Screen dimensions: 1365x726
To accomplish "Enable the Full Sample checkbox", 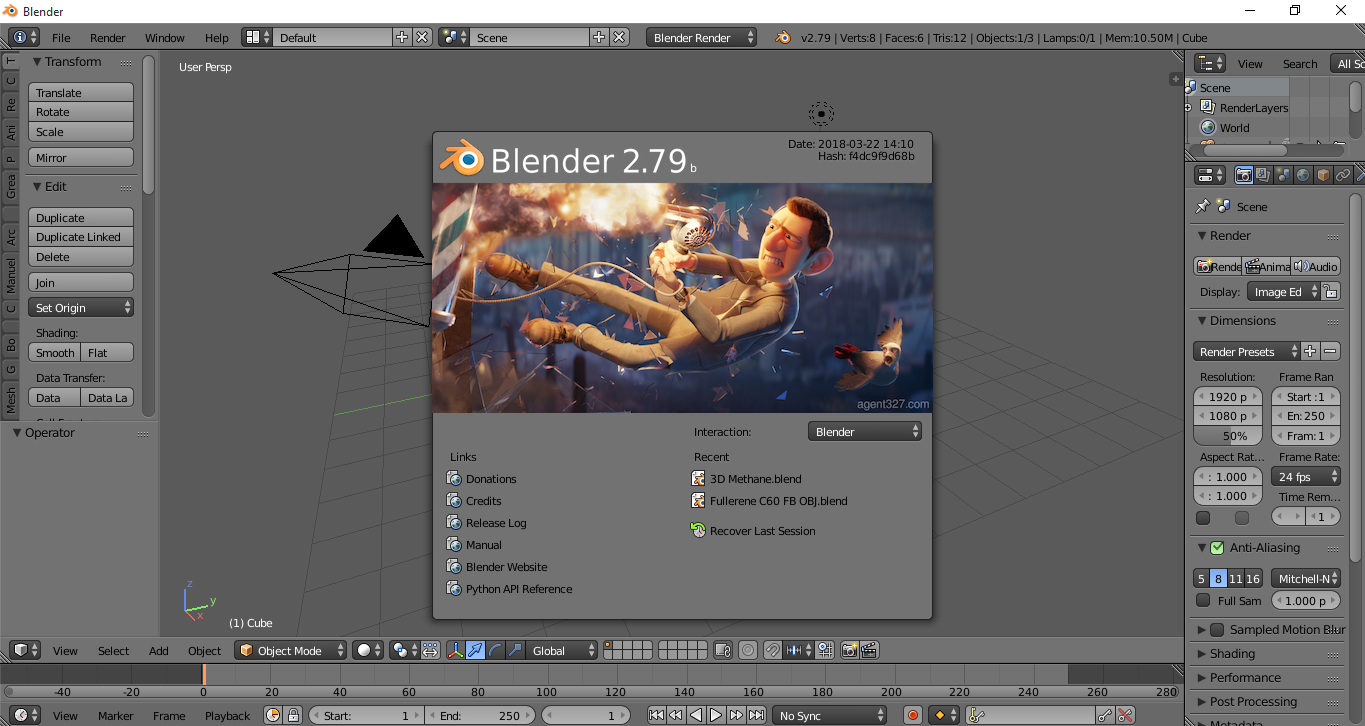I will tap(1203, 601).
